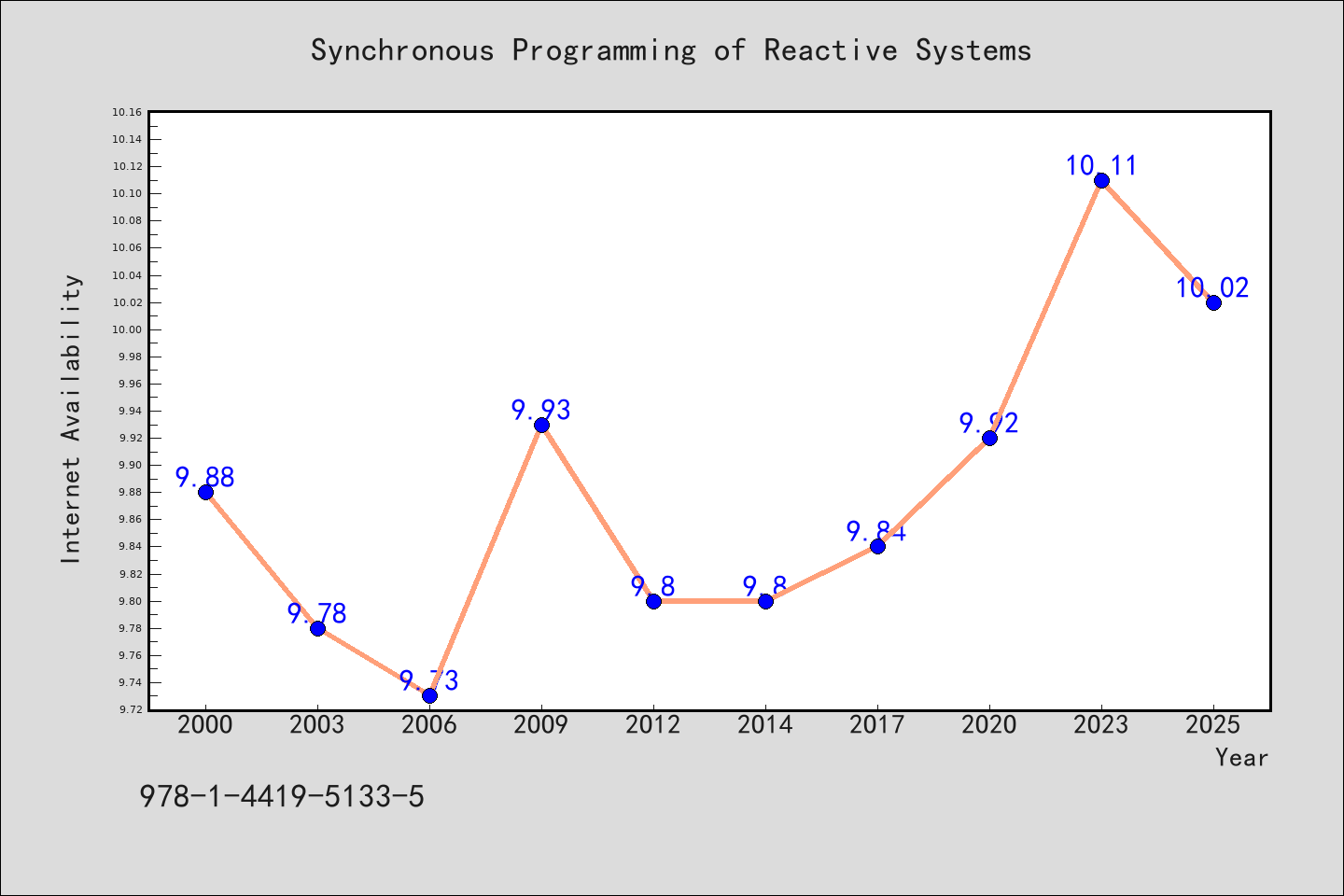The image size is (1344, 896).
Task: Click the 'Internet Availability' y-axis label
Action: coord(72,418)
